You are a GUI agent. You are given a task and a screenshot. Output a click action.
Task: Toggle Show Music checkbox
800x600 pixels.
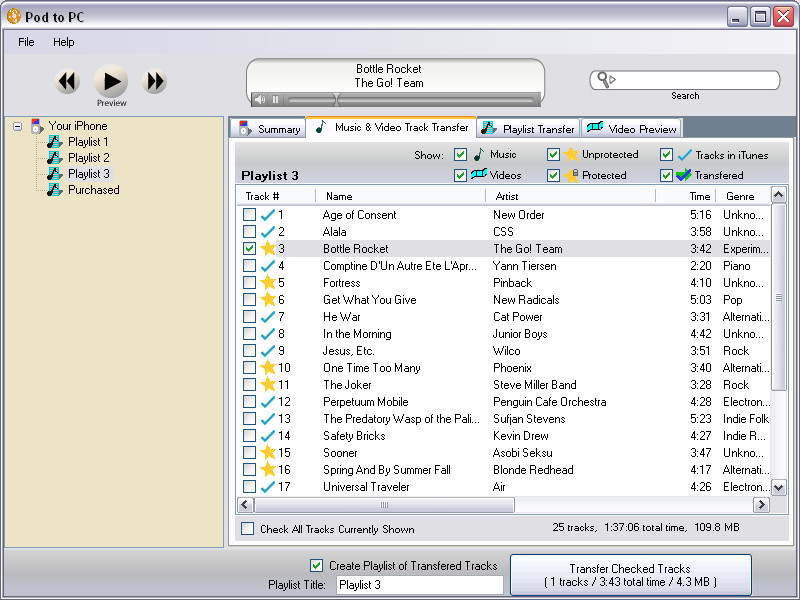click(460, 155)
